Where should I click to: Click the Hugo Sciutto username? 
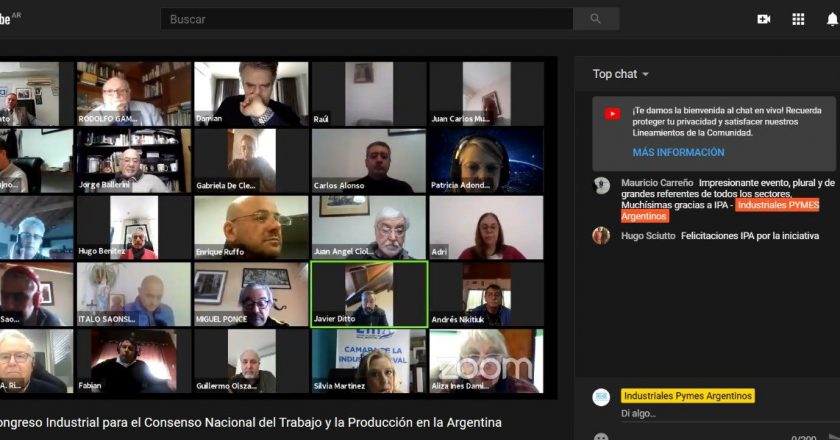click(648, 236)
